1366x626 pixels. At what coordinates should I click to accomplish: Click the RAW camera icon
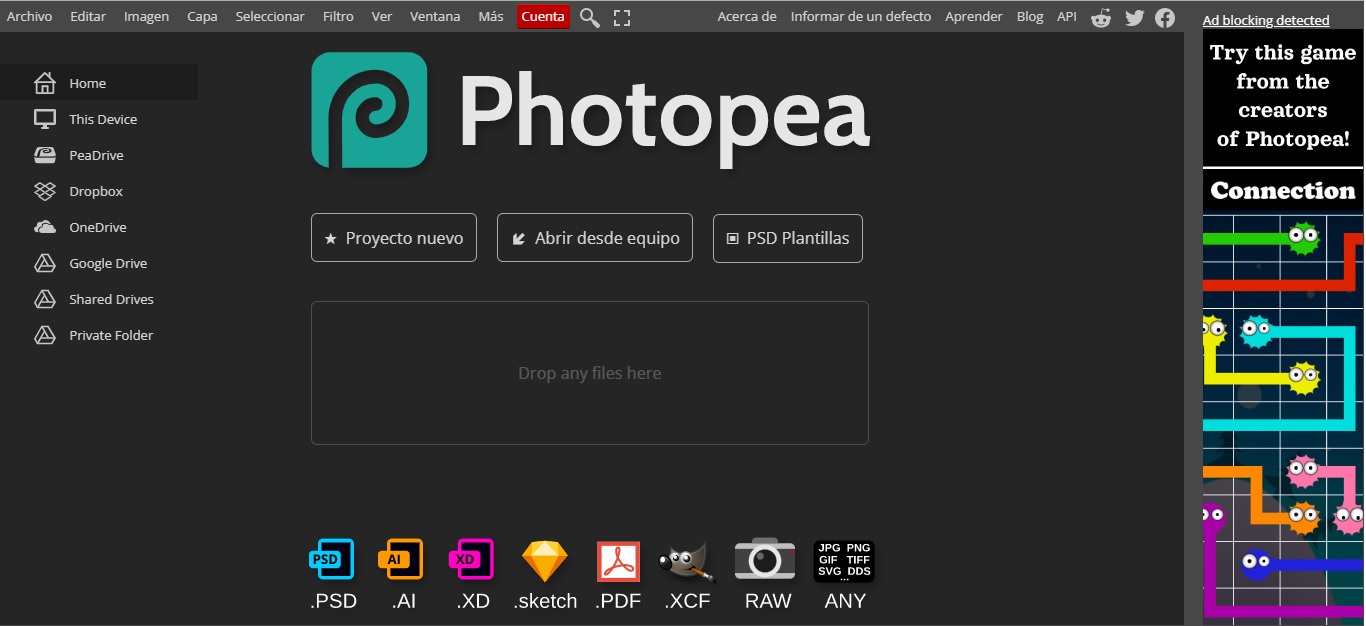[x=765, y=559]
